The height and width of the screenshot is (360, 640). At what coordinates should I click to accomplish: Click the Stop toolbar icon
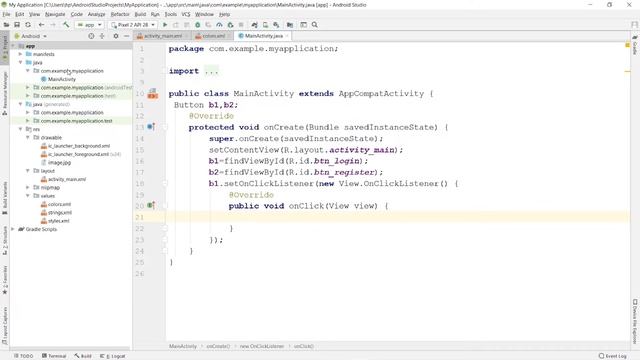coord(241,25)
